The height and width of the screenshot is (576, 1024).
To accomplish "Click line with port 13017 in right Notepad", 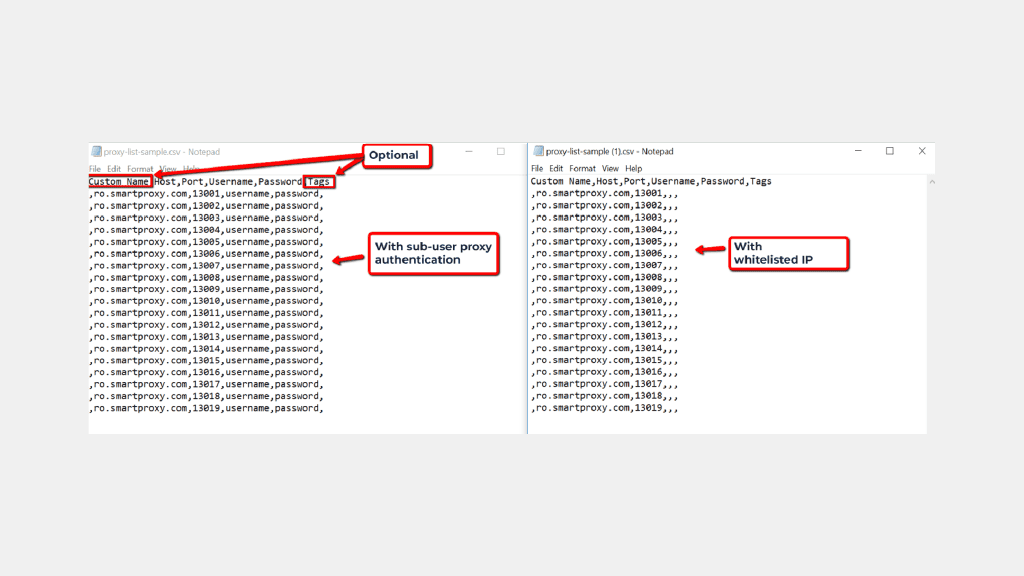I will [x=605, y=384].
